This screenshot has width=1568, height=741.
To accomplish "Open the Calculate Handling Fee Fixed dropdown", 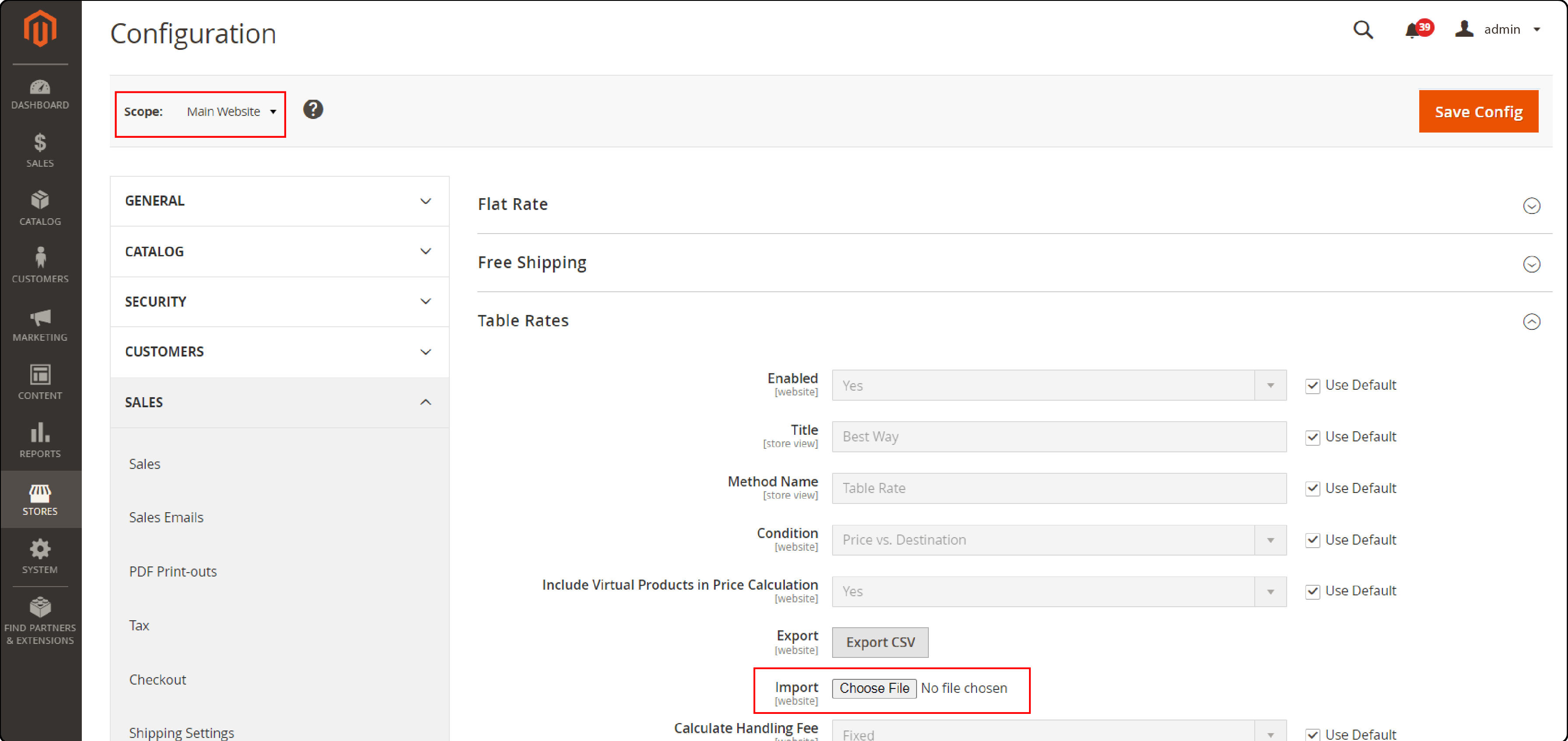I will [1059, 731].
